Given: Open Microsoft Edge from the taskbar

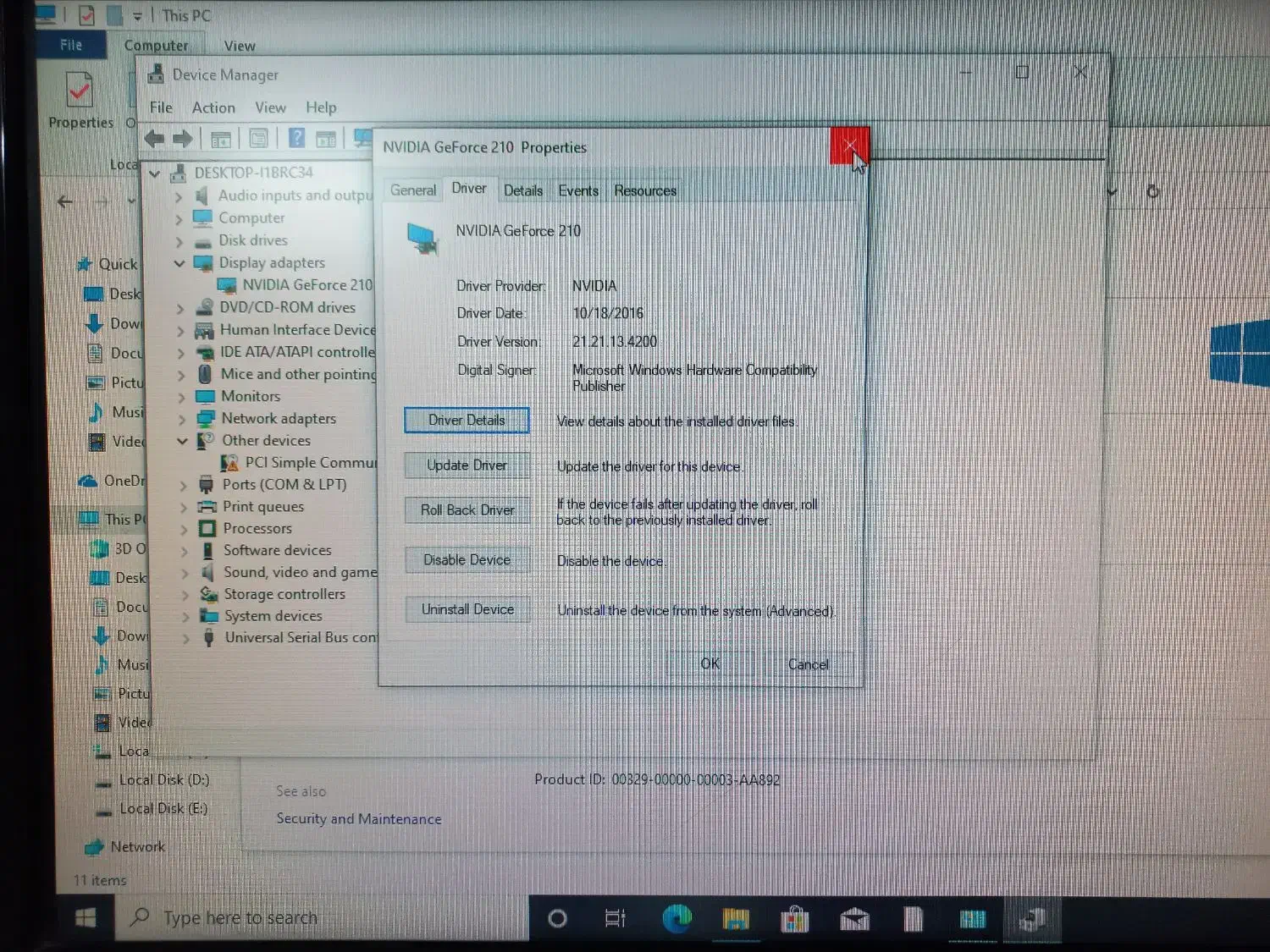Looking at the screenshot, I should coord(676,918).
